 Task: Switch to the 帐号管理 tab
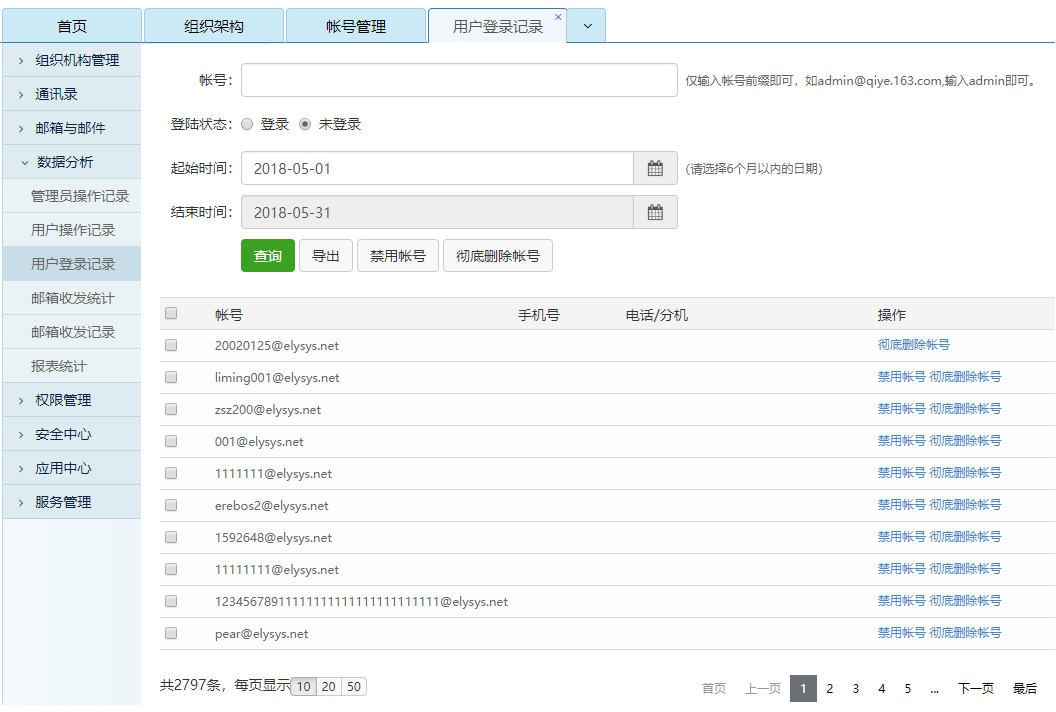pos(355,27)
